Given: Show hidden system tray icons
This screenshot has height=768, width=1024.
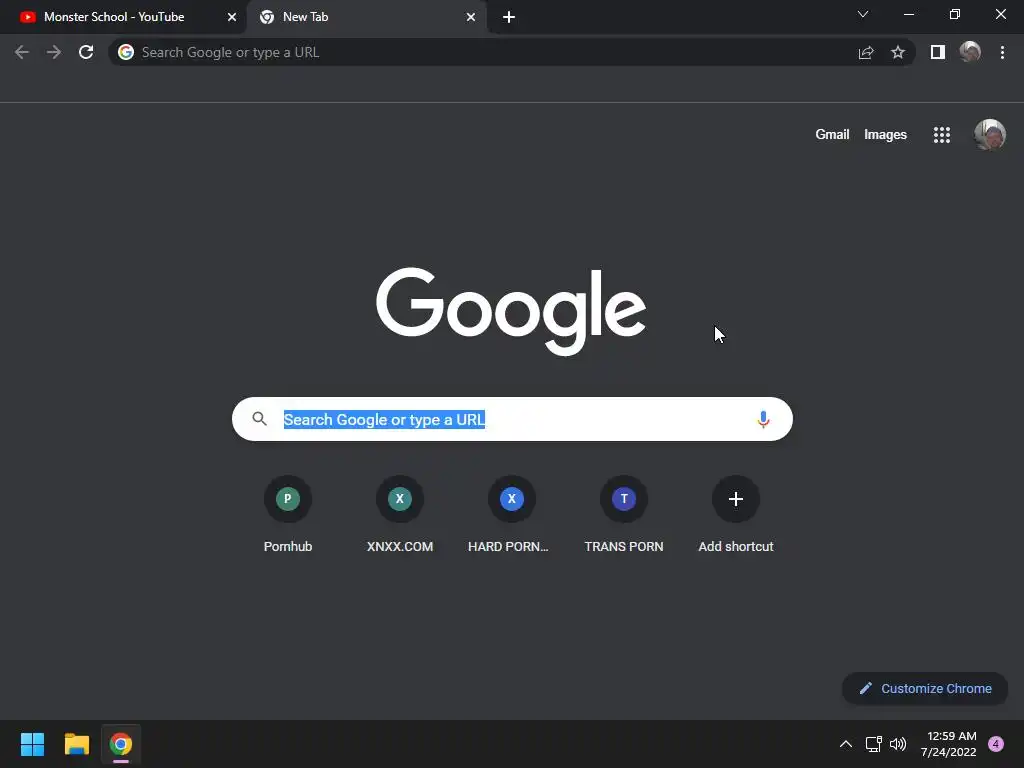Looking at the screenshot, I should coord(846,744).
